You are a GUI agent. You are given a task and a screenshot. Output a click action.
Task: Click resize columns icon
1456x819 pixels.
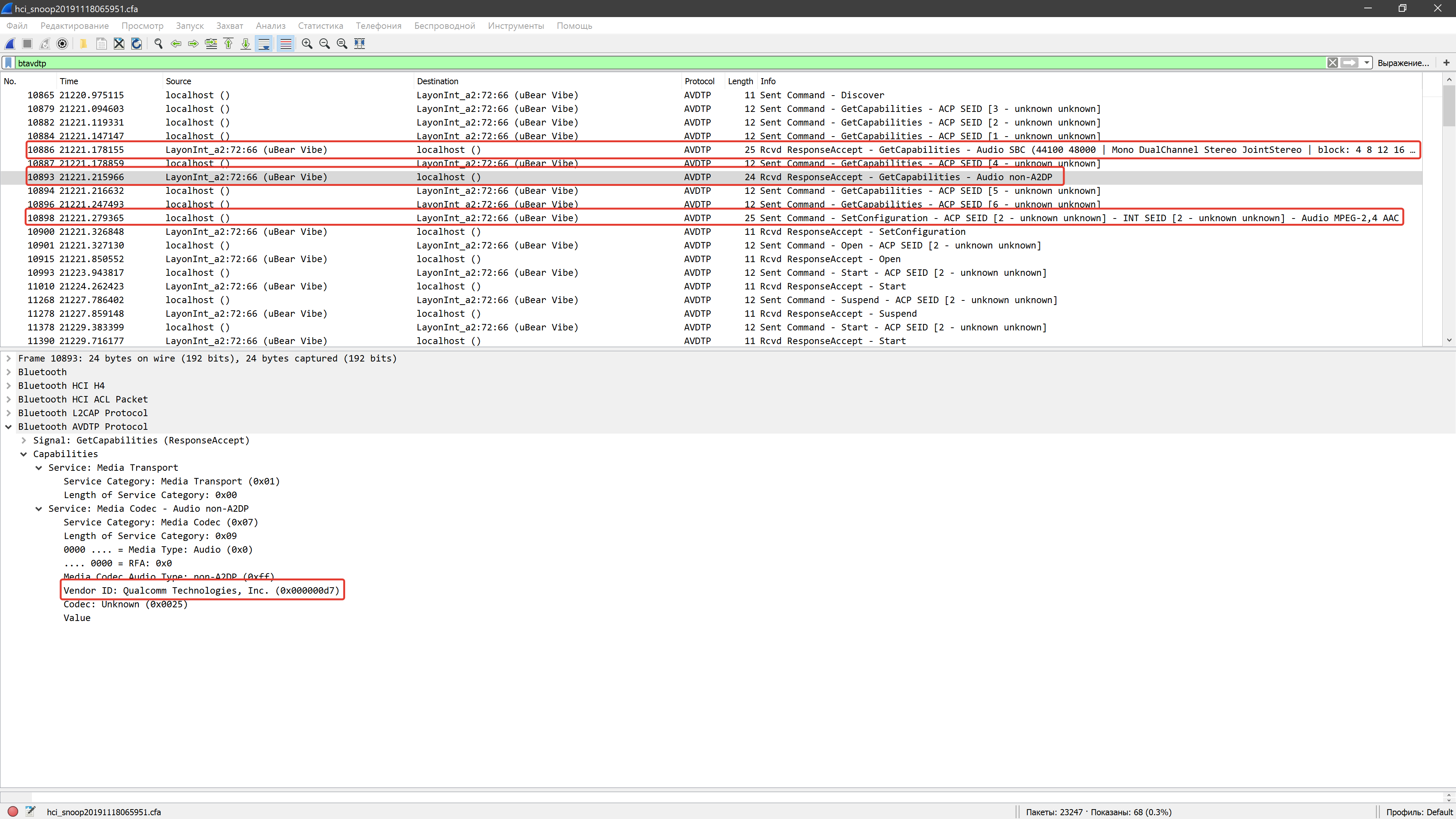coord(360,44)
